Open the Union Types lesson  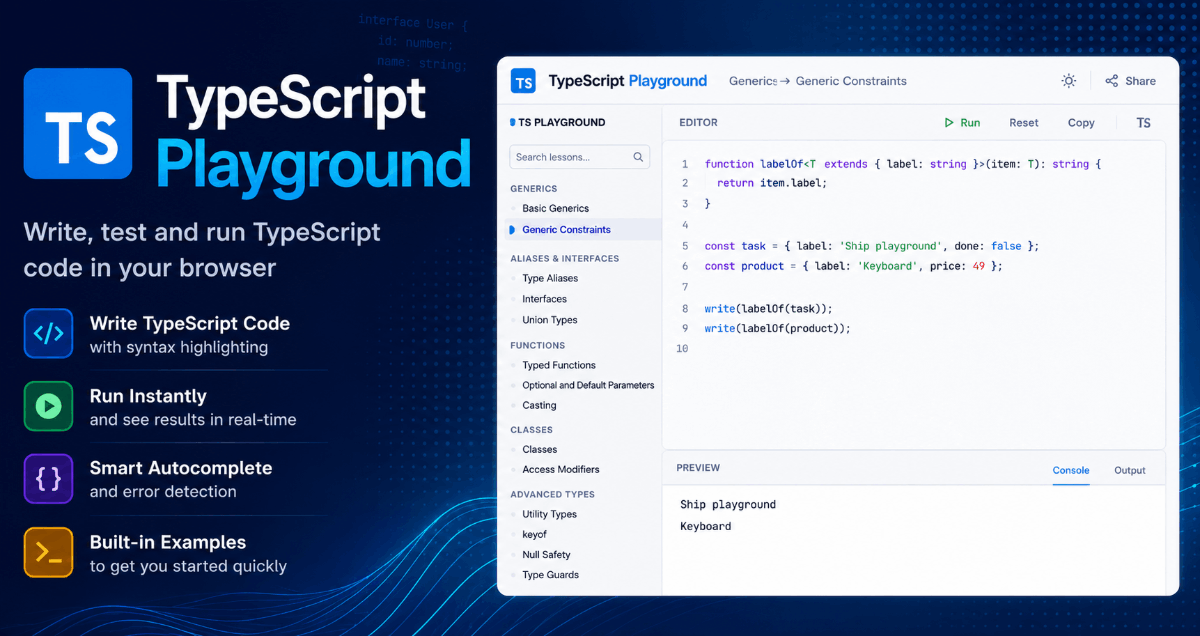pyautogui.click(x=549, y=320)
